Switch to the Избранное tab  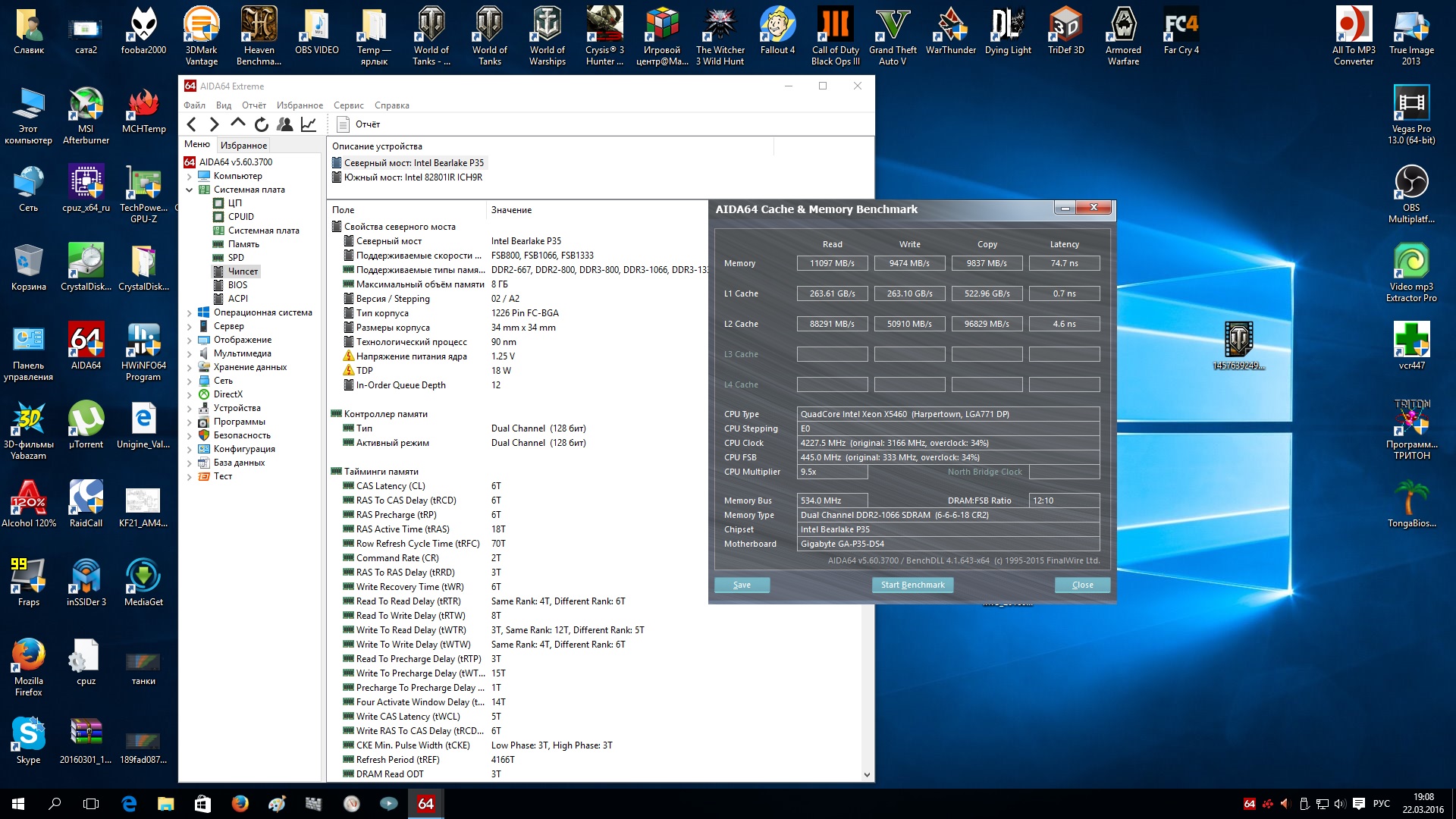point(243,145)
